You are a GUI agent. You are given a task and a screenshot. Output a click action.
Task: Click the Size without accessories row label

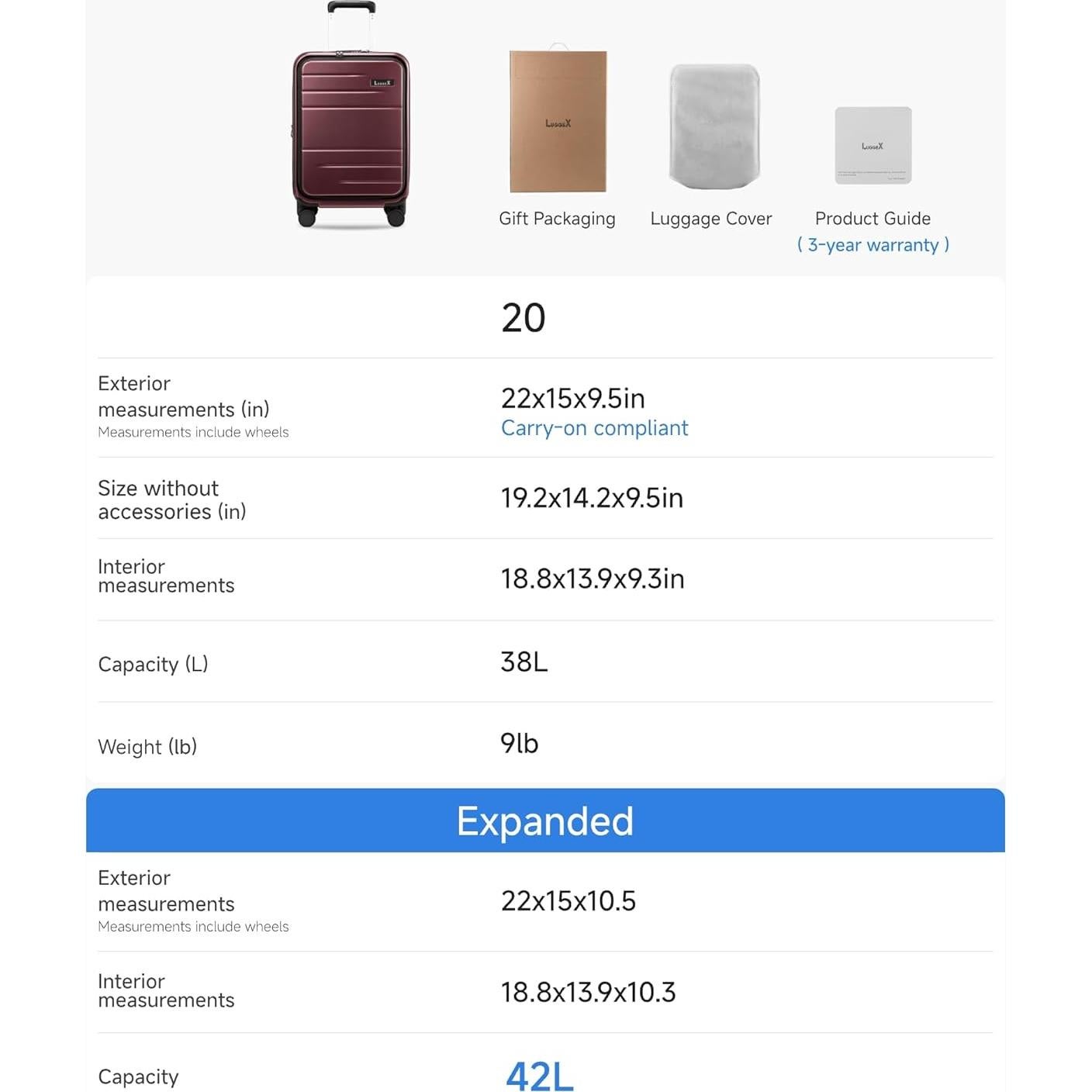[x=171, y=499]
